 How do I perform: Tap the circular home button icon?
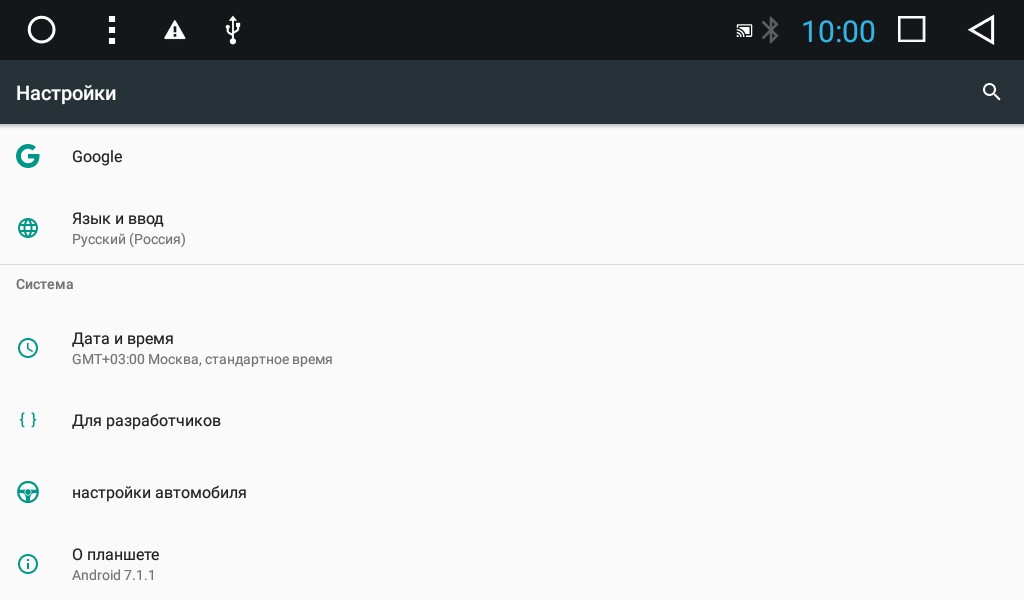pos(41,30)
